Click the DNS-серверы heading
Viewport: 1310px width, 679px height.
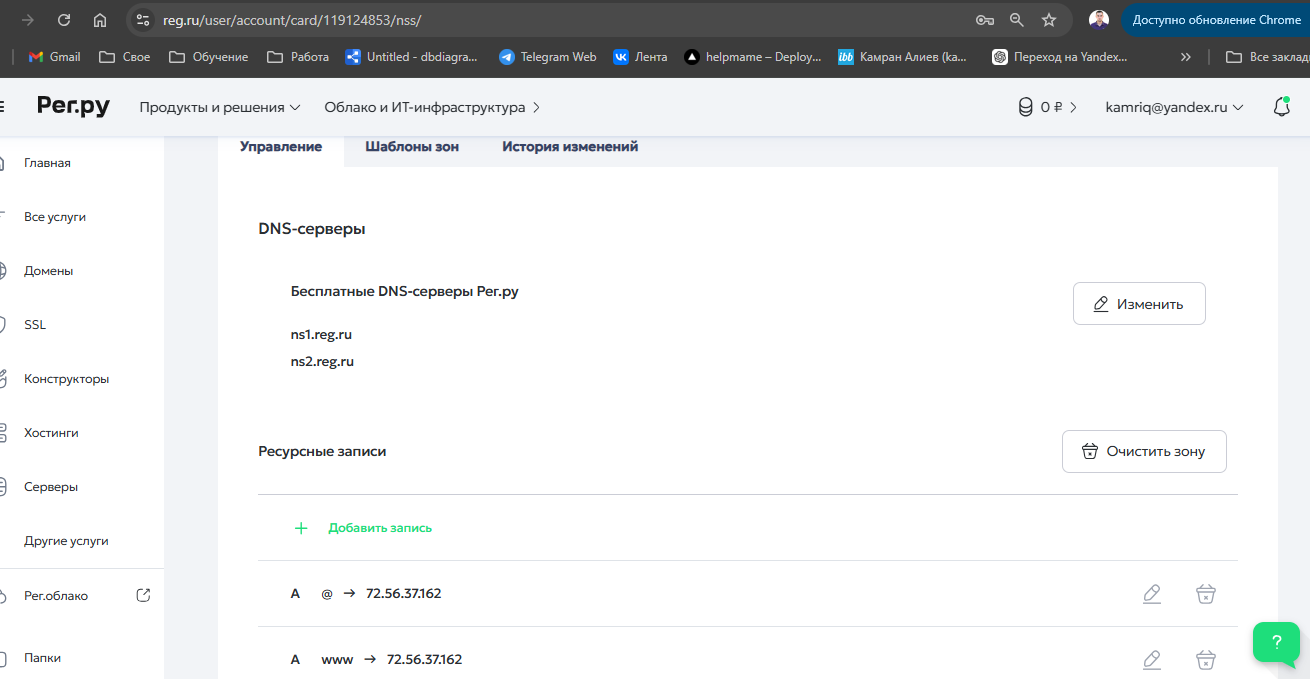312,229
